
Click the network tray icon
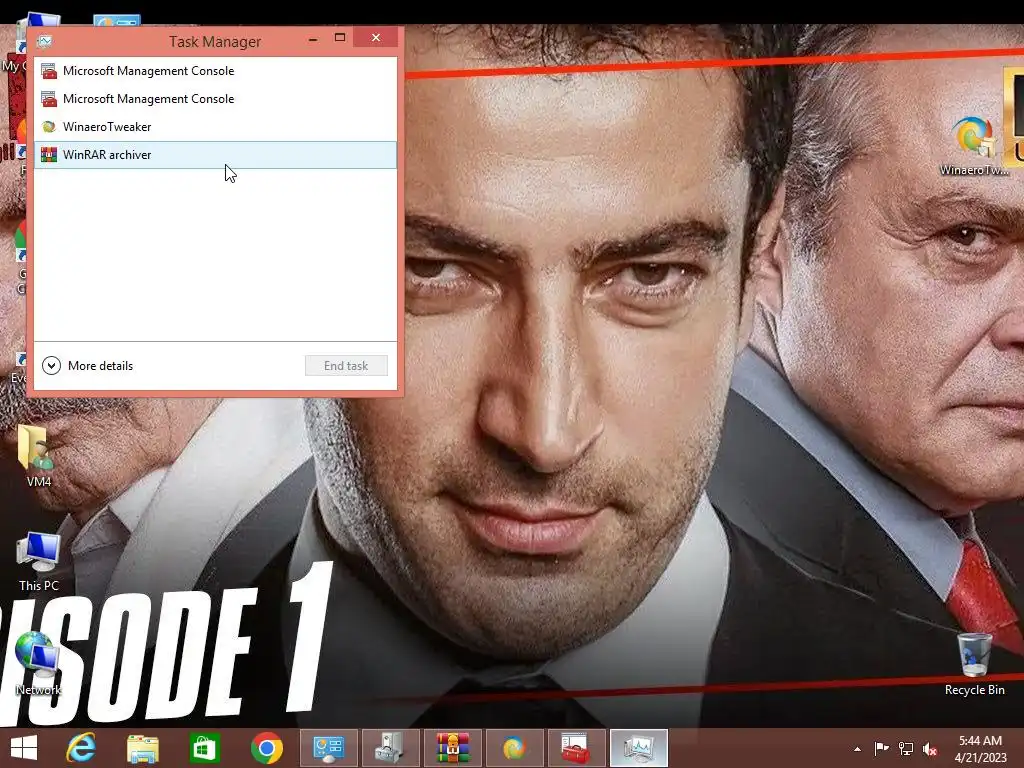[x=906, y=749]
